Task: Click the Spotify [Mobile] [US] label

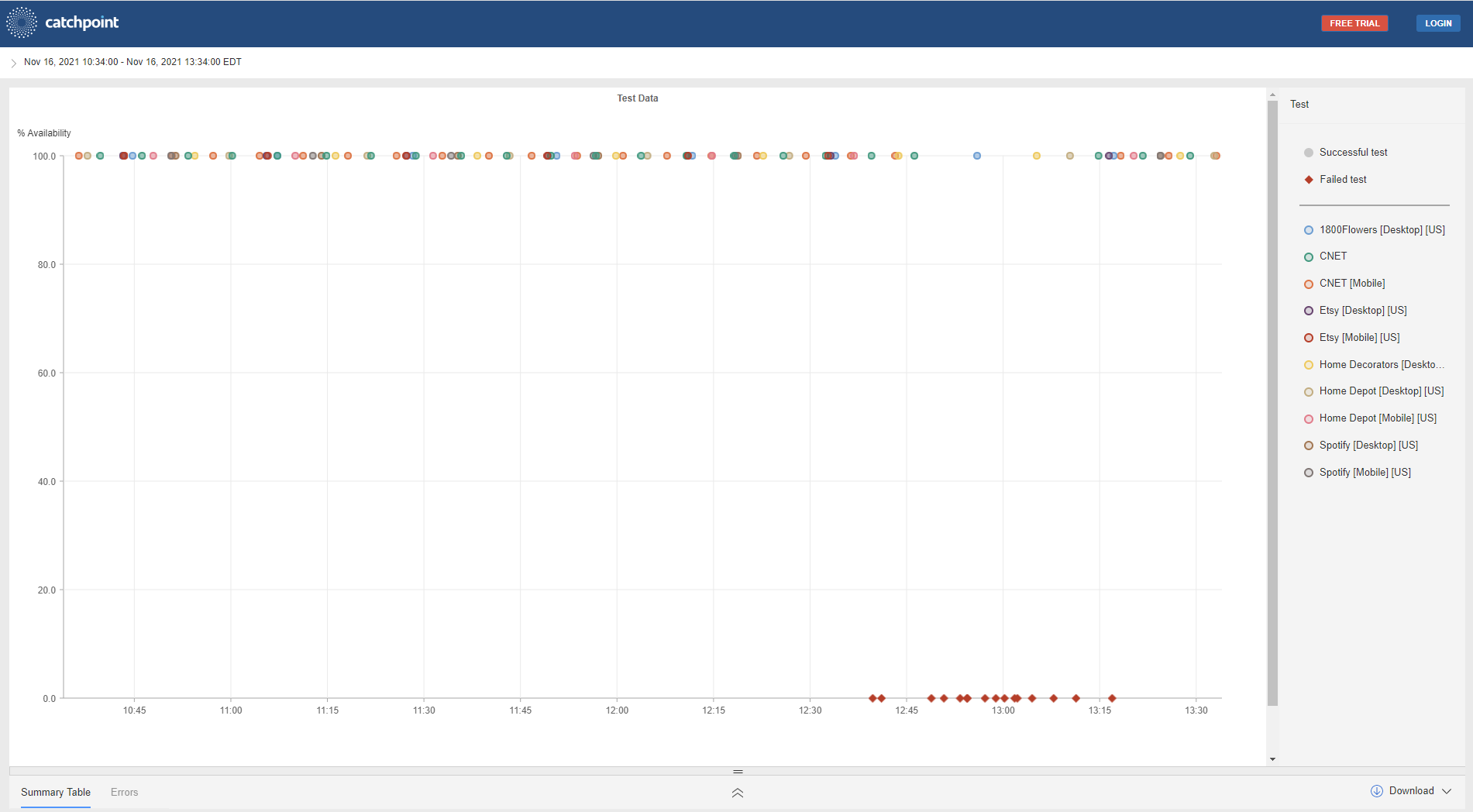Action: (1365, 473)
